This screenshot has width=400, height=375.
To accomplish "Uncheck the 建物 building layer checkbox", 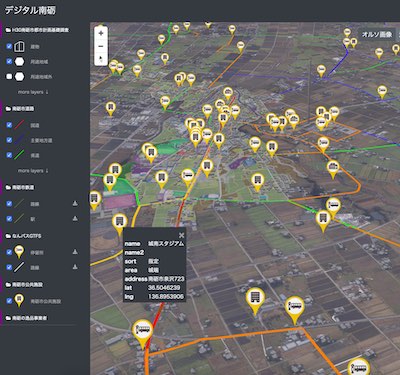I will [9, 46].
